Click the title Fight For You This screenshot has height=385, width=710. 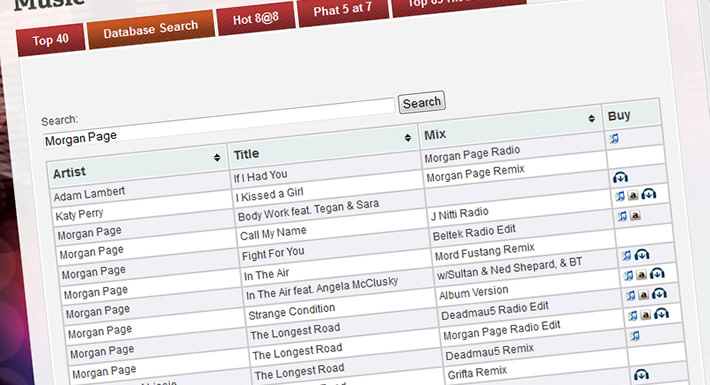click(x=273, y=254)
